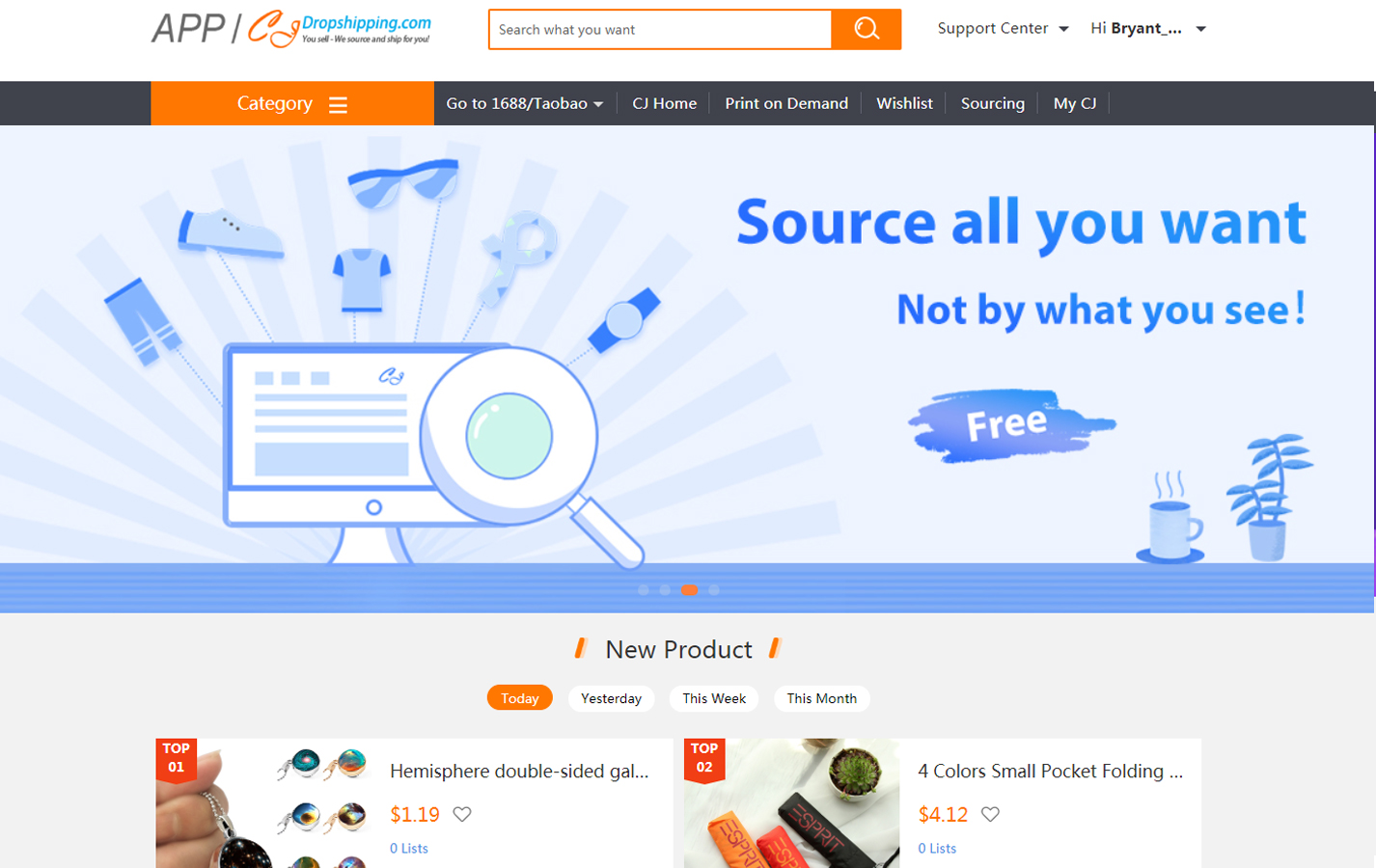Open the Print on Demand menu item
This screenshot has width=1376, height=868.
point(786,103)
